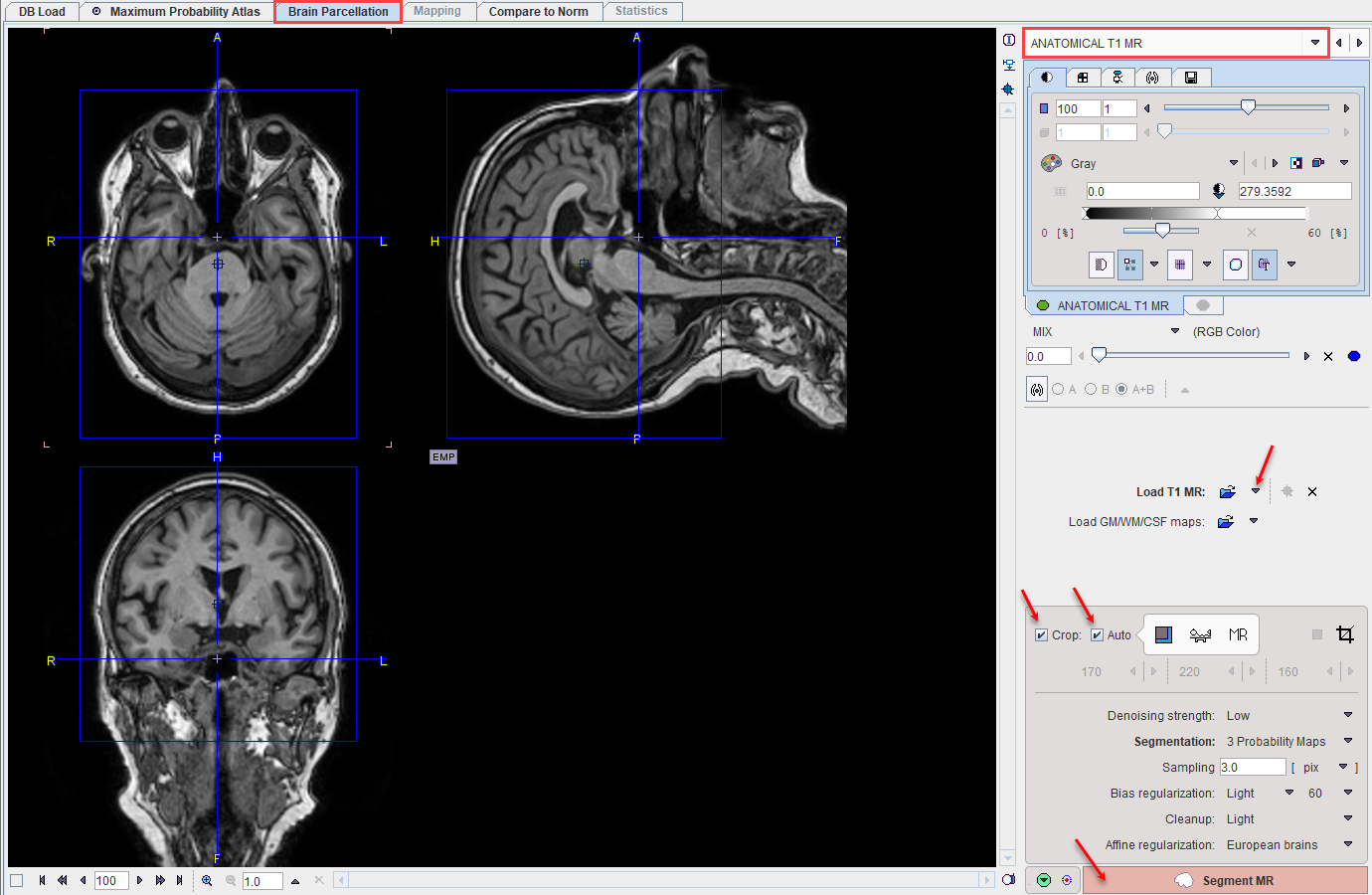This screenshot has height=895, width=1372.
Task: Click the zoom factor field showing 1.0
Action: coord(262,881)
